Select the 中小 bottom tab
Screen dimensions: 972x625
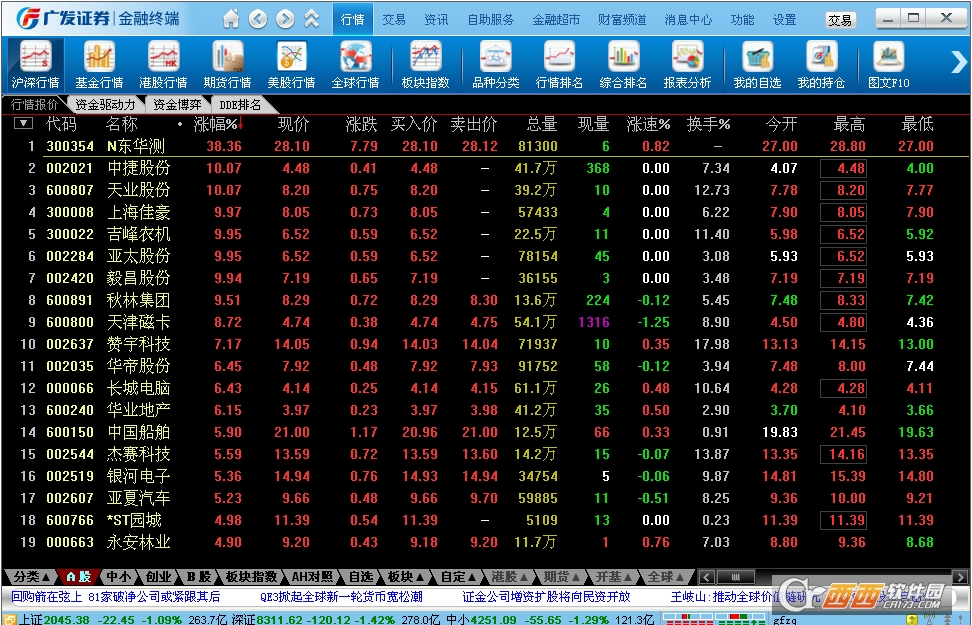[118, 577]
